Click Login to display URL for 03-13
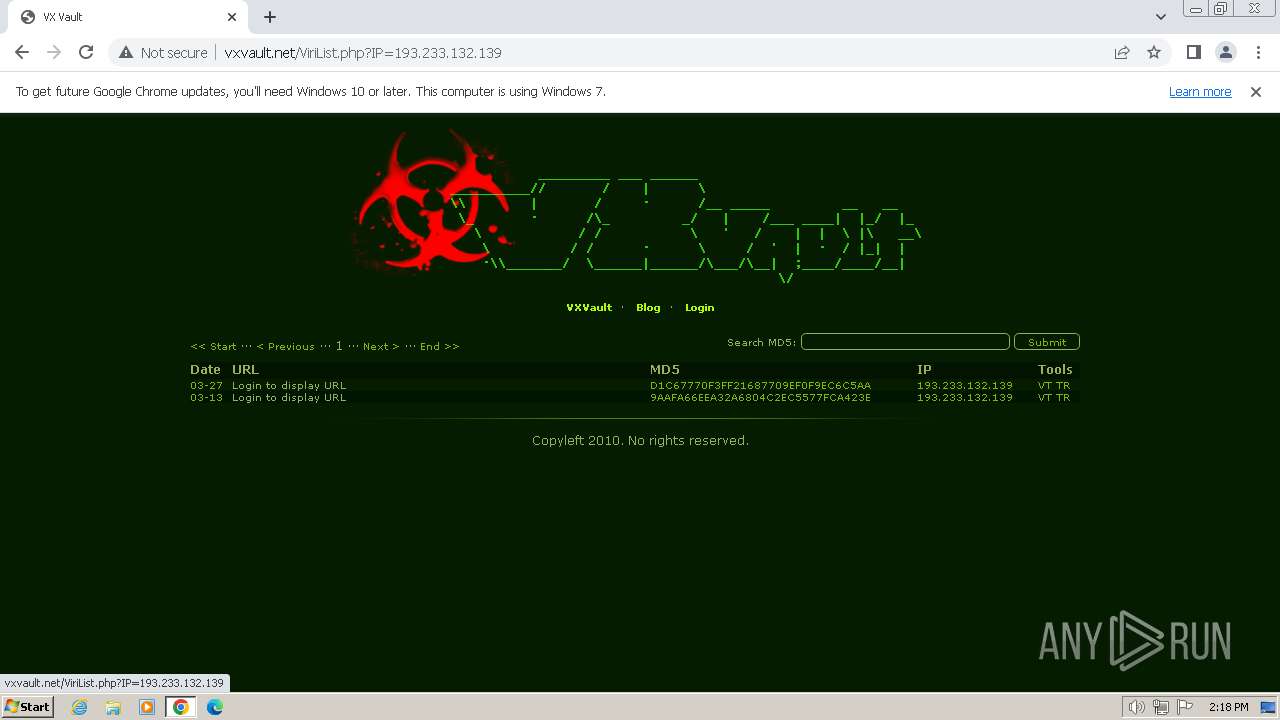This screenshot has width=1280, height=720. pyautogui.click(x=289, y=398)
